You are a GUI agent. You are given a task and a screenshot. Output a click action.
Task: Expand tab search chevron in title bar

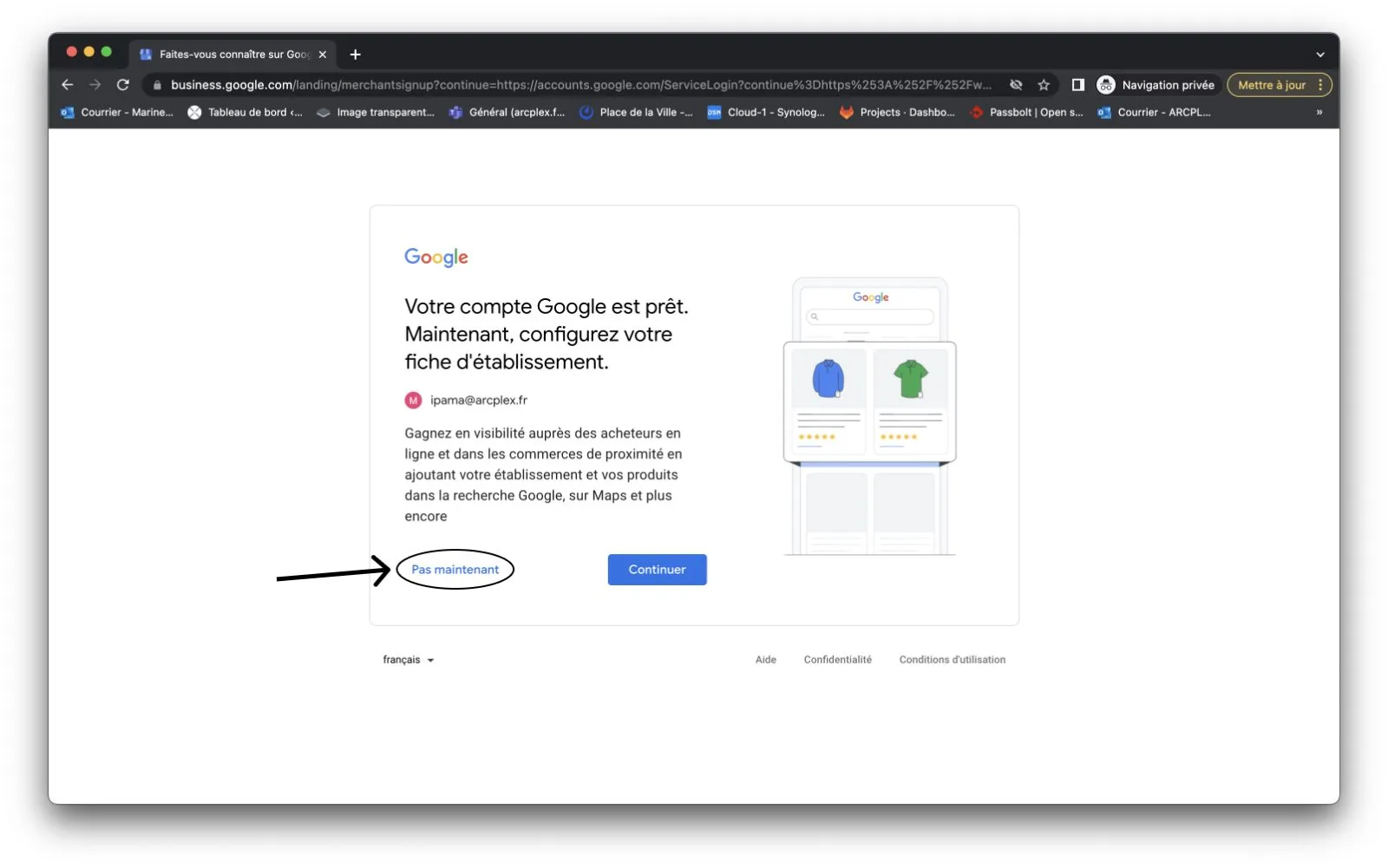click(x=1320, y=55)
